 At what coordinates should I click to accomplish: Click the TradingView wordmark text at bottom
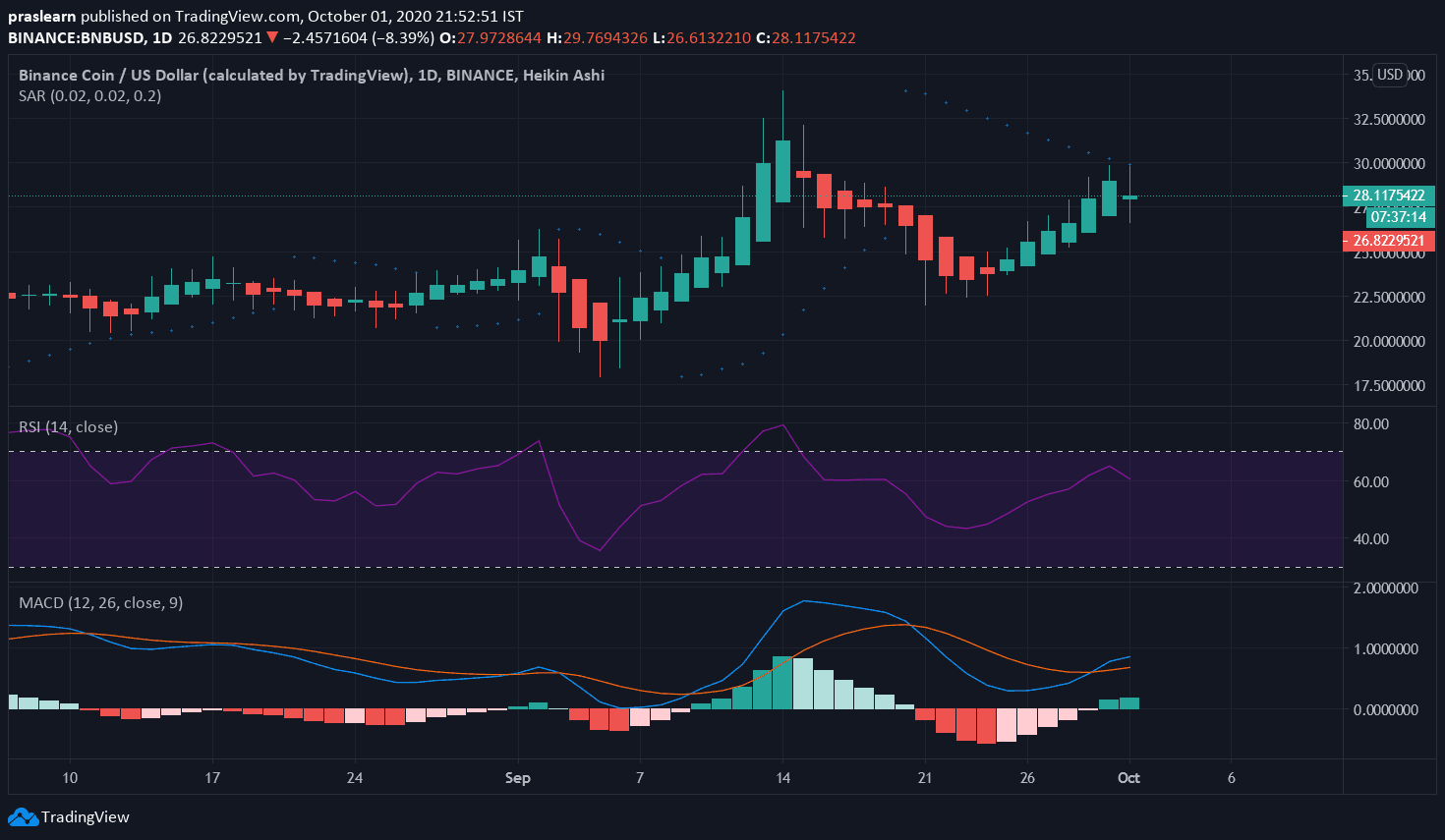click(x=86, y=817)
